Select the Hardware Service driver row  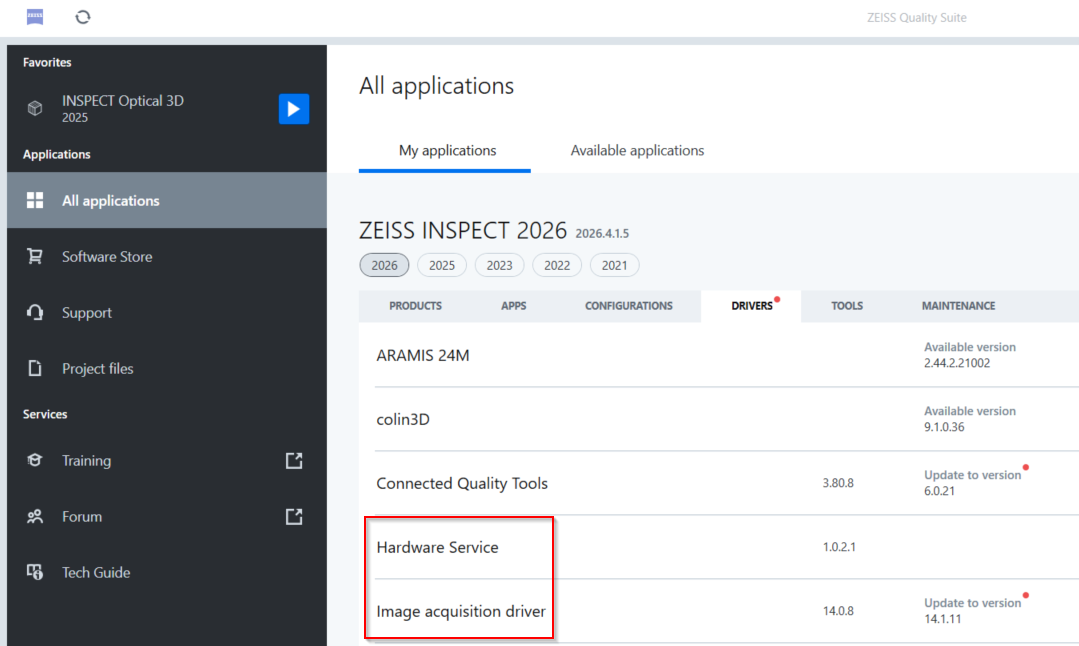(x=719, y=547)
